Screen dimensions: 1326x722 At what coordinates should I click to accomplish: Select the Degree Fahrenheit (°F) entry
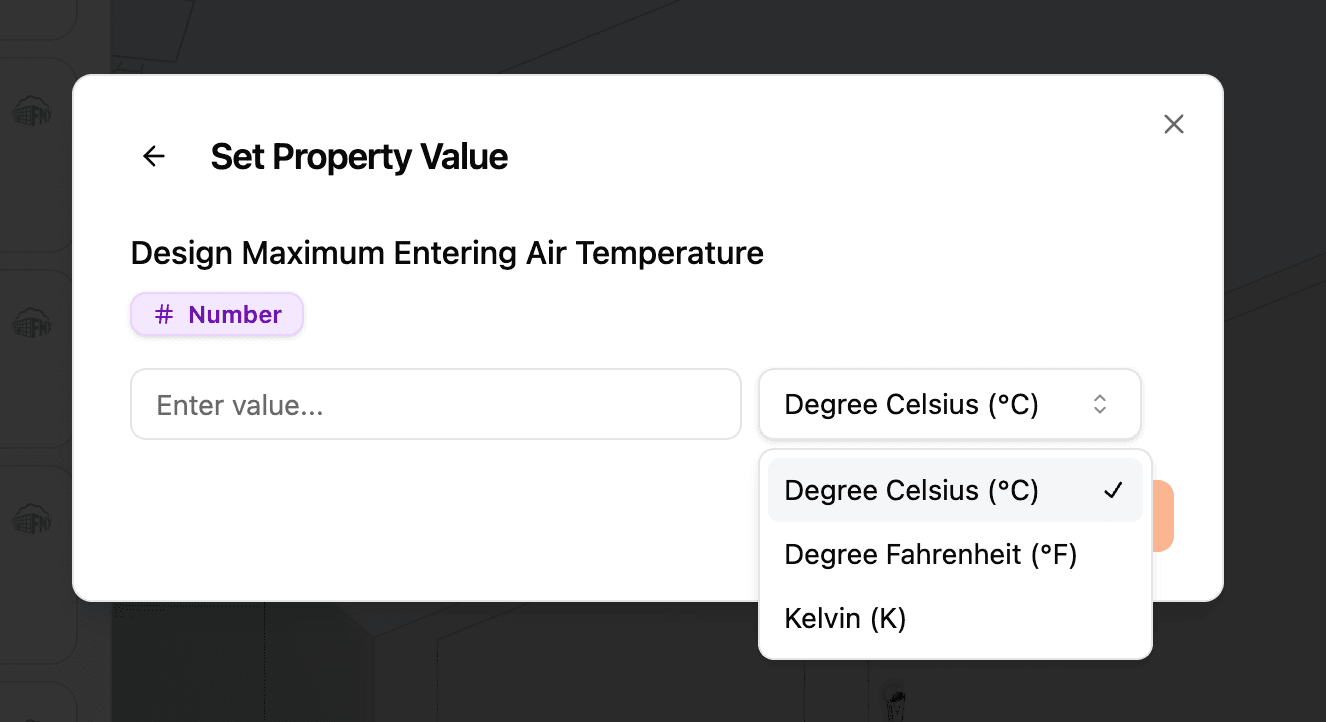[x=930, y=554]
